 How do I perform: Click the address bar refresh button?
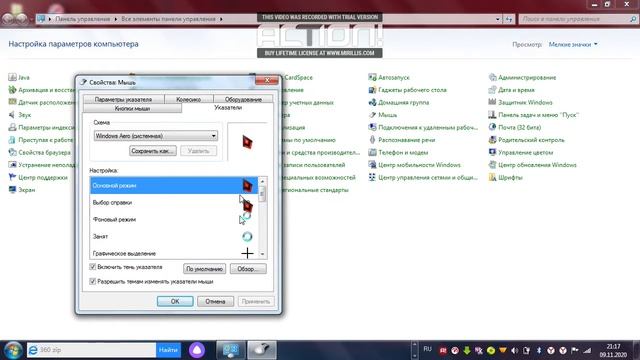pos(509,19)
